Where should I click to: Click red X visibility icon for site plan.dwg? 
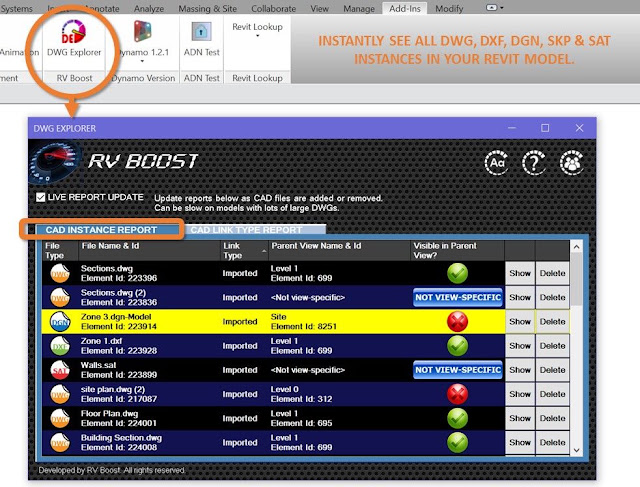[457, 394]
